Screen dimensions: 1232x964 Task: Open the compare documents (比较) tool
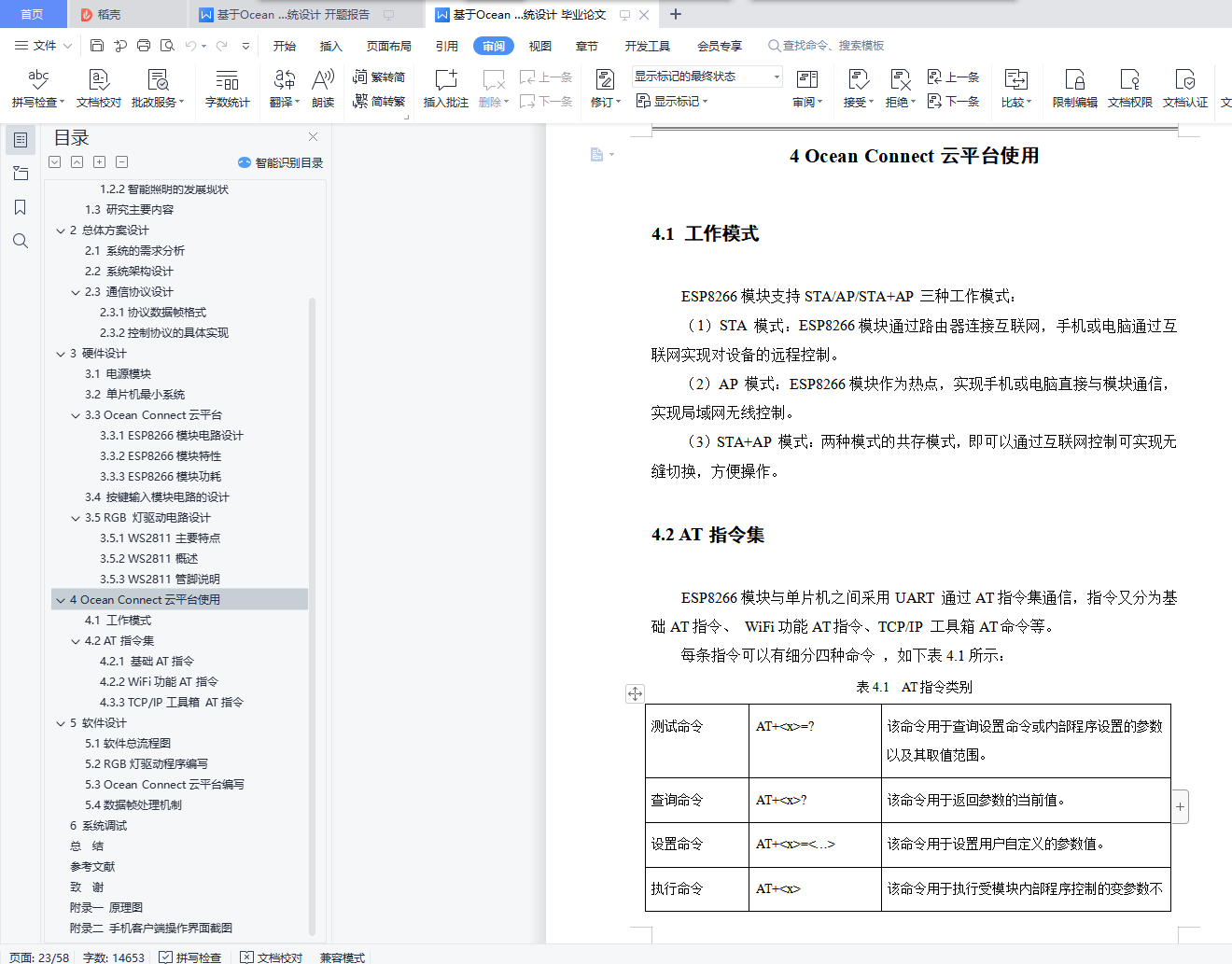point(1015,89)
